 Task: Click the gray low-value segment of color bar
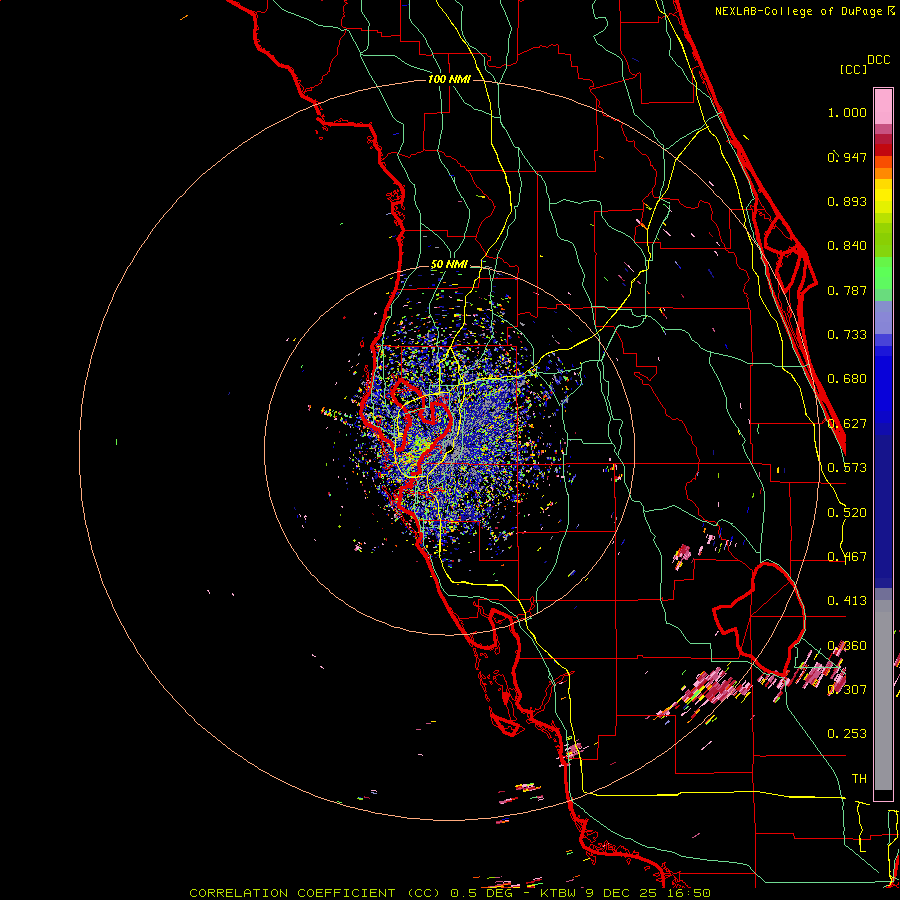pyautogui.click(x=883, y=695)
